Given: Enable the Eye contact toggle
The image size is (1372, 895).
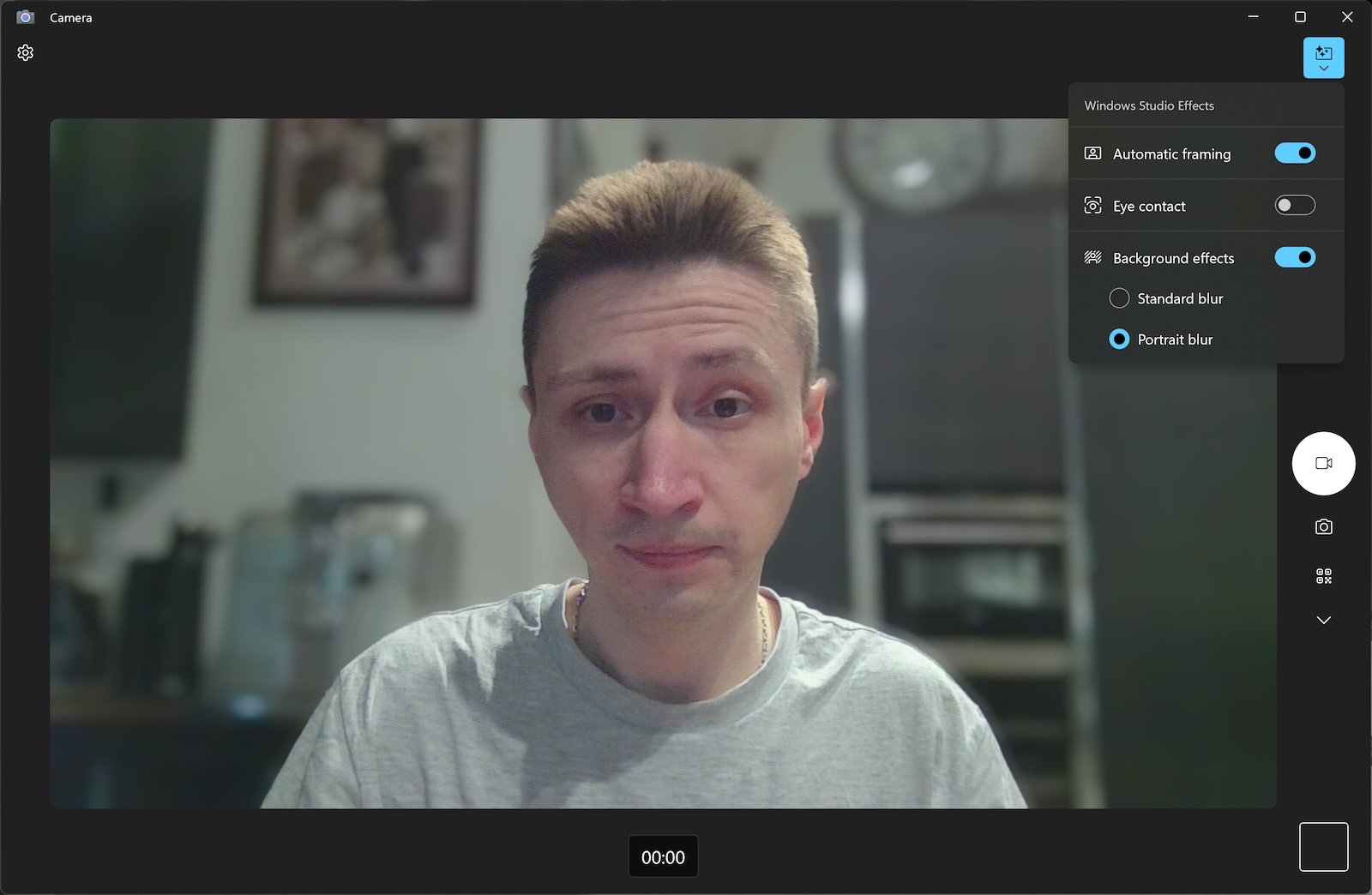Looking at the screenshot, I should (1295, 206).
